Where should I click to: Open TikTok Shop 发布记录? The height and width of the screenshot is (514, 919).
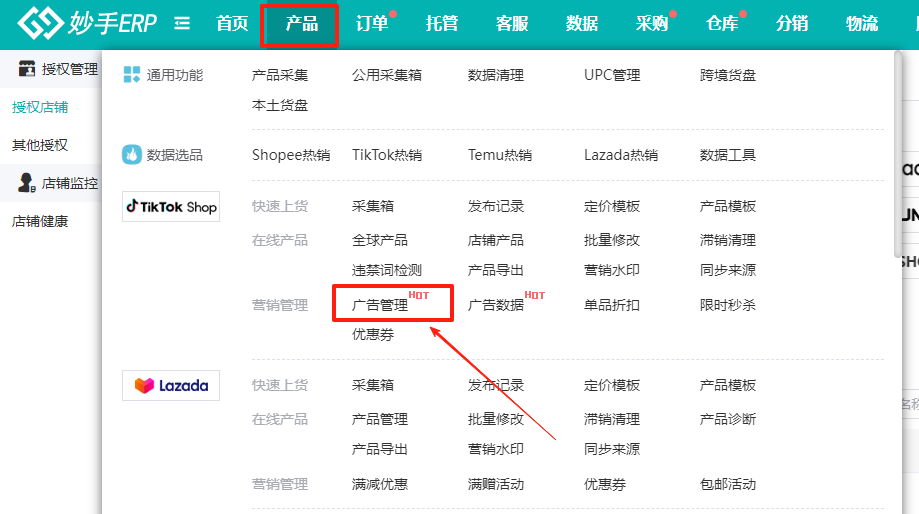click(x=496, y=206)
